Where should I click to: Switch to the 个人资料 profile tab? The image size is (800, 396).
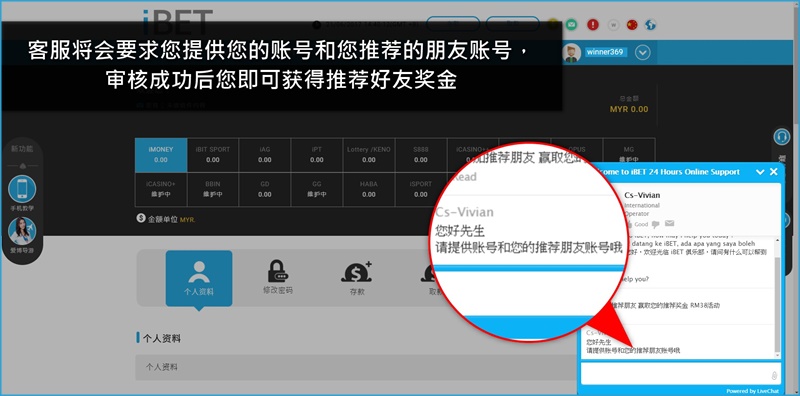click(x=199, y=278)
